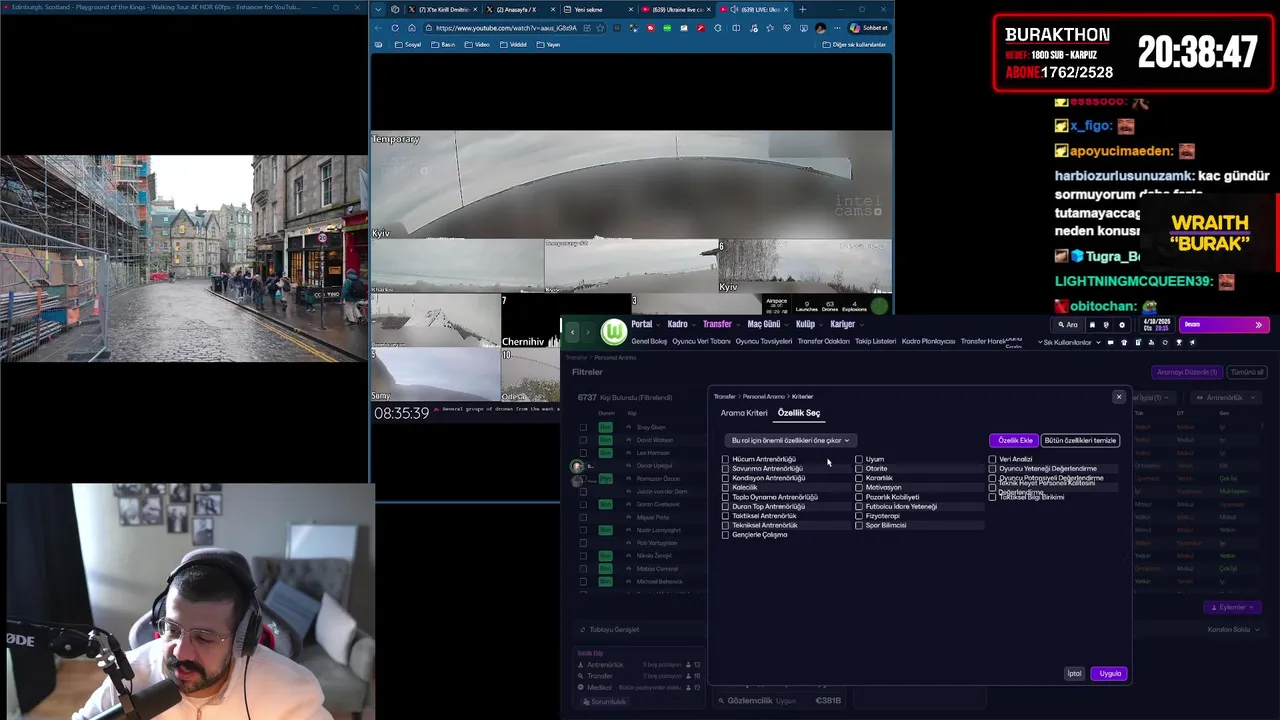This screenshot has width=1280, height=720.
Task: Click the Wolfsburg club badge icon
Action: coord(613,331)
